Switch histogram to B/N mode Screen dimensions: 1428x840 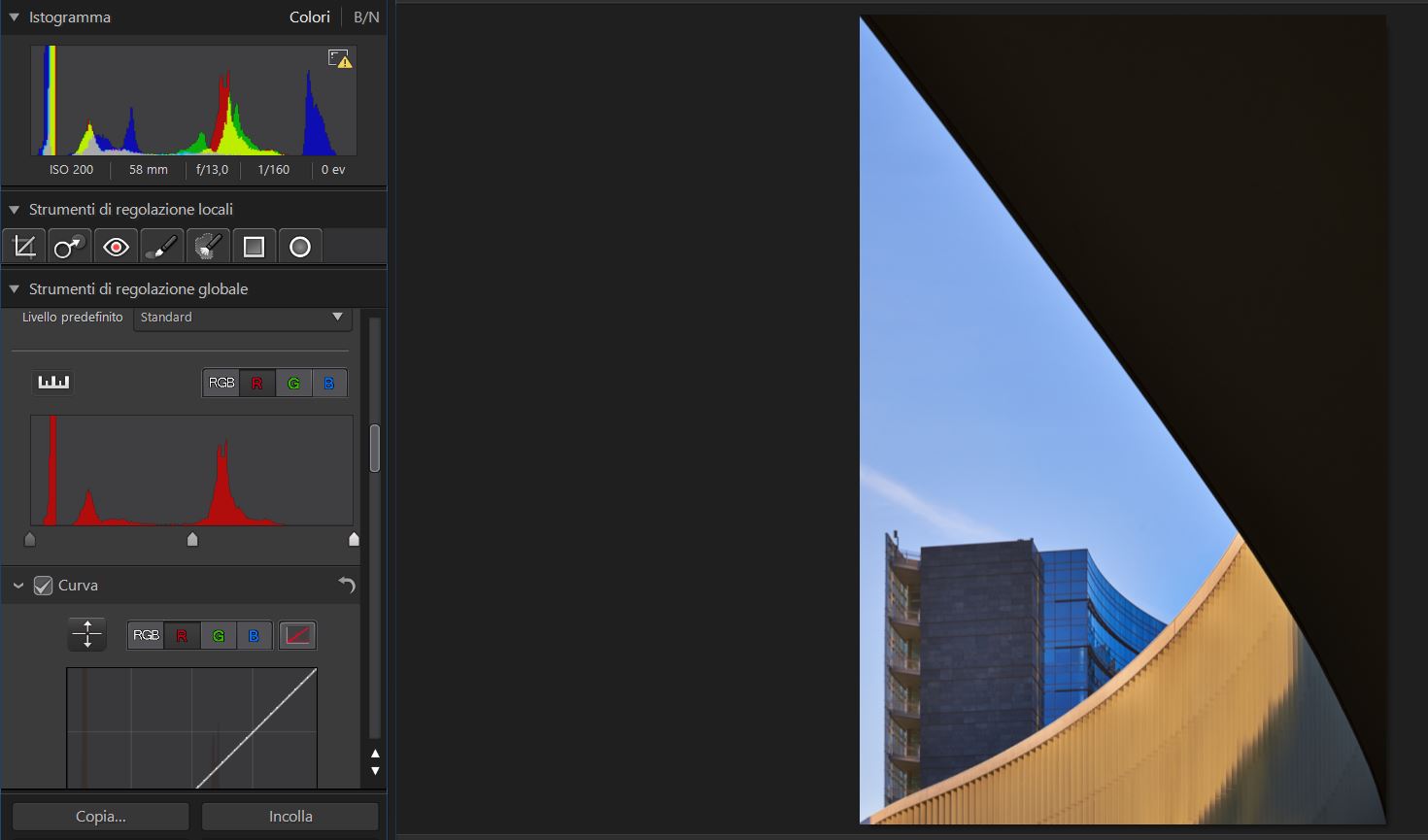(366, 17)
